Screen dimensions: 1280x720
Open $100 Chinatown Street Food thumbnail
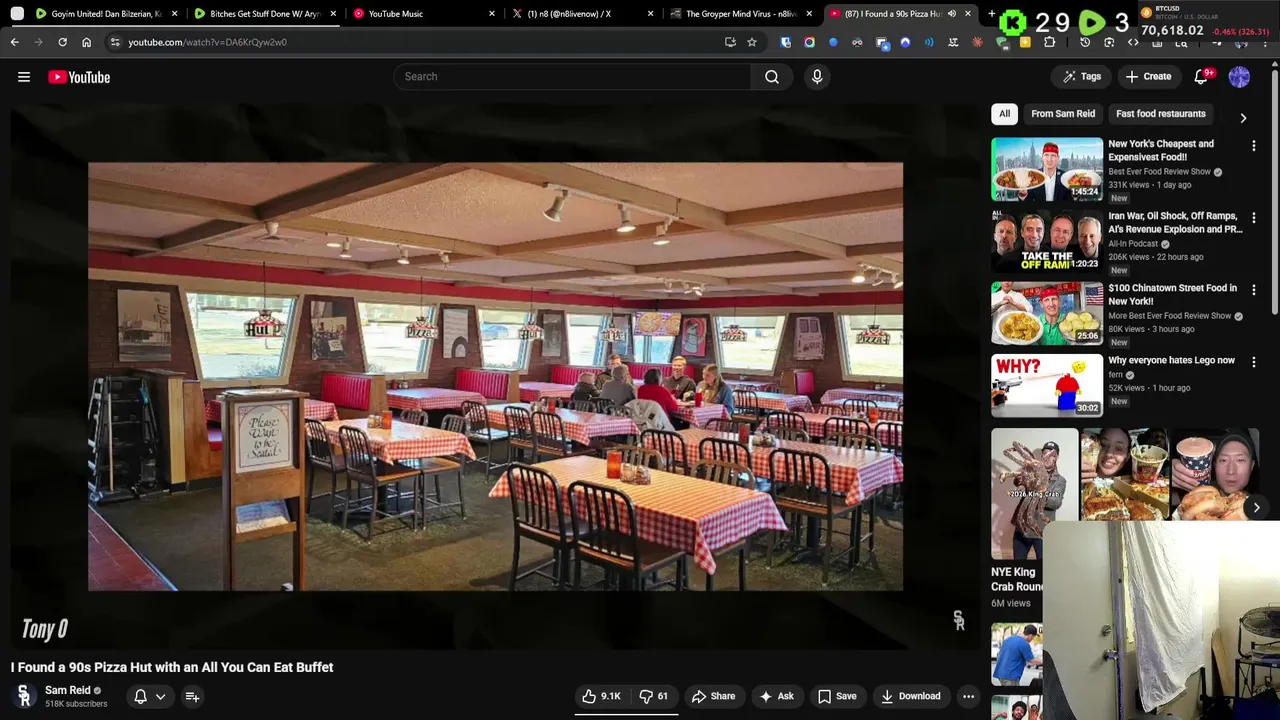1047,313
